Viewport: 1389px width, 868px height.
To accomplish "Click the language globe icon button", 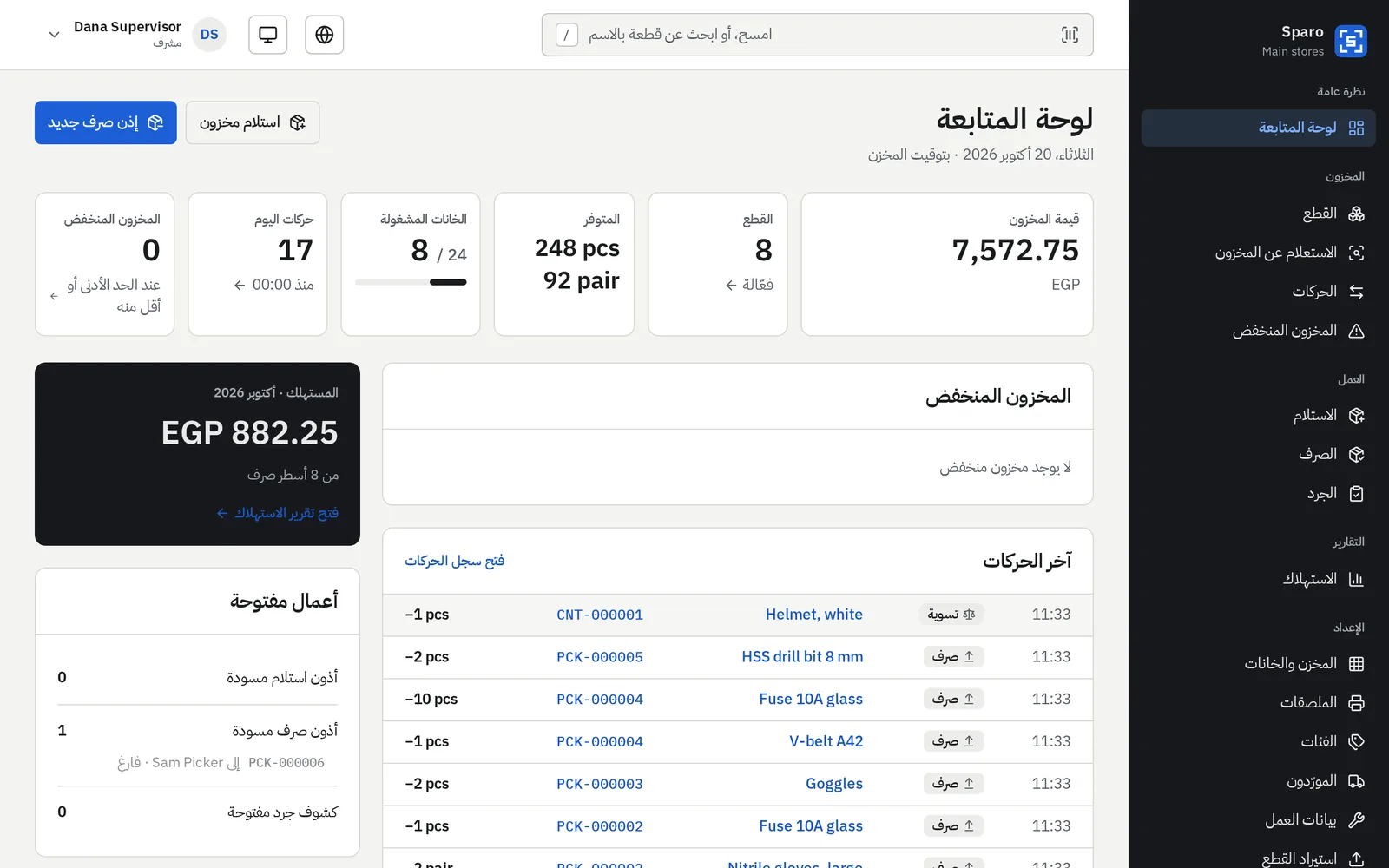I will pyautogui.click(x=325, y=35).
